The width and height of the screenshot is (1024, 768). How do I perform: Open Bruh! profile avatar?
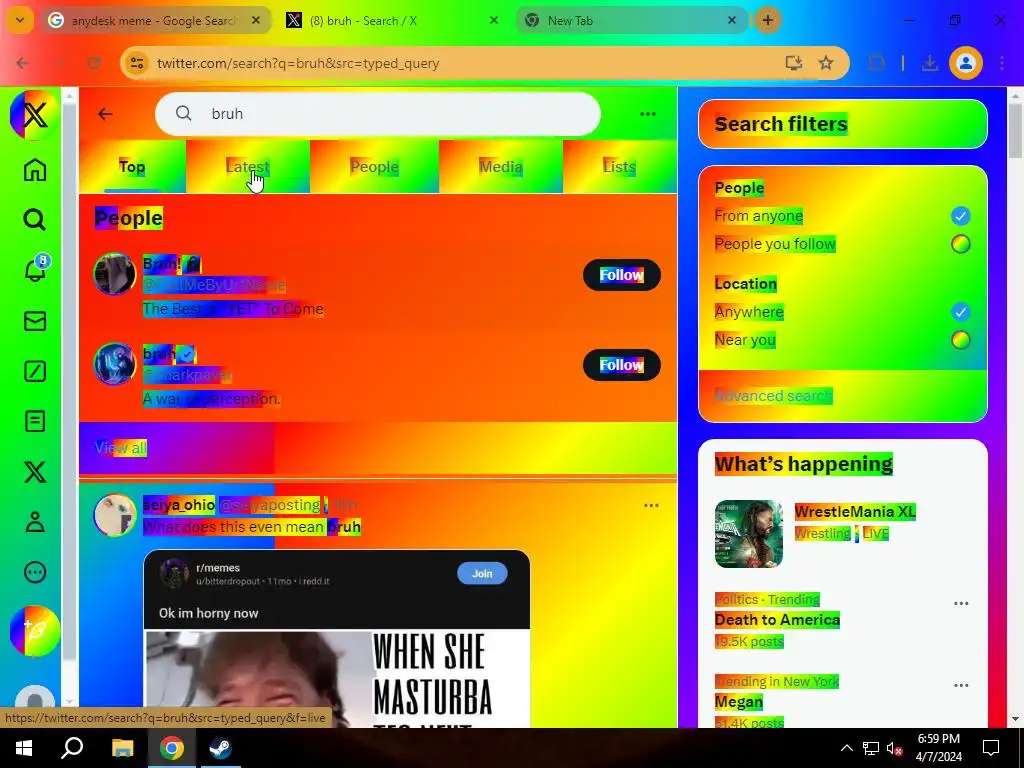click(114, 274)
